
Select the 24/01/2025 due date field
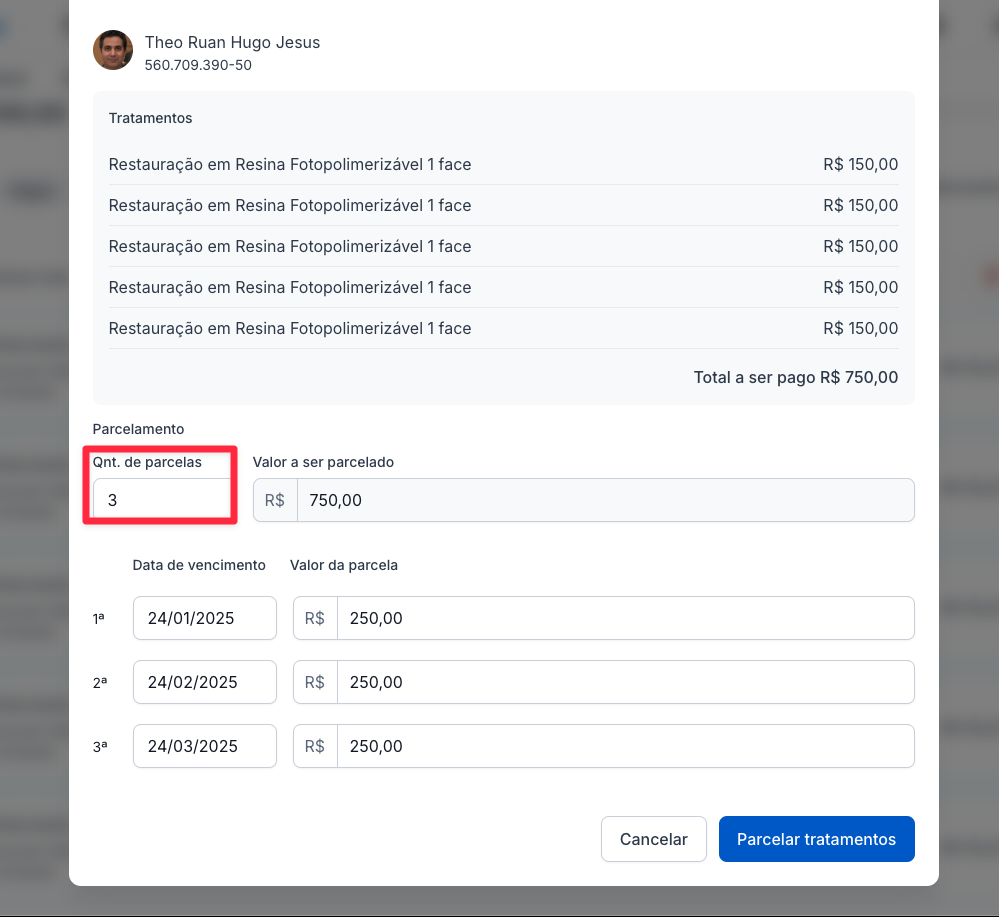tap(204, 618)
